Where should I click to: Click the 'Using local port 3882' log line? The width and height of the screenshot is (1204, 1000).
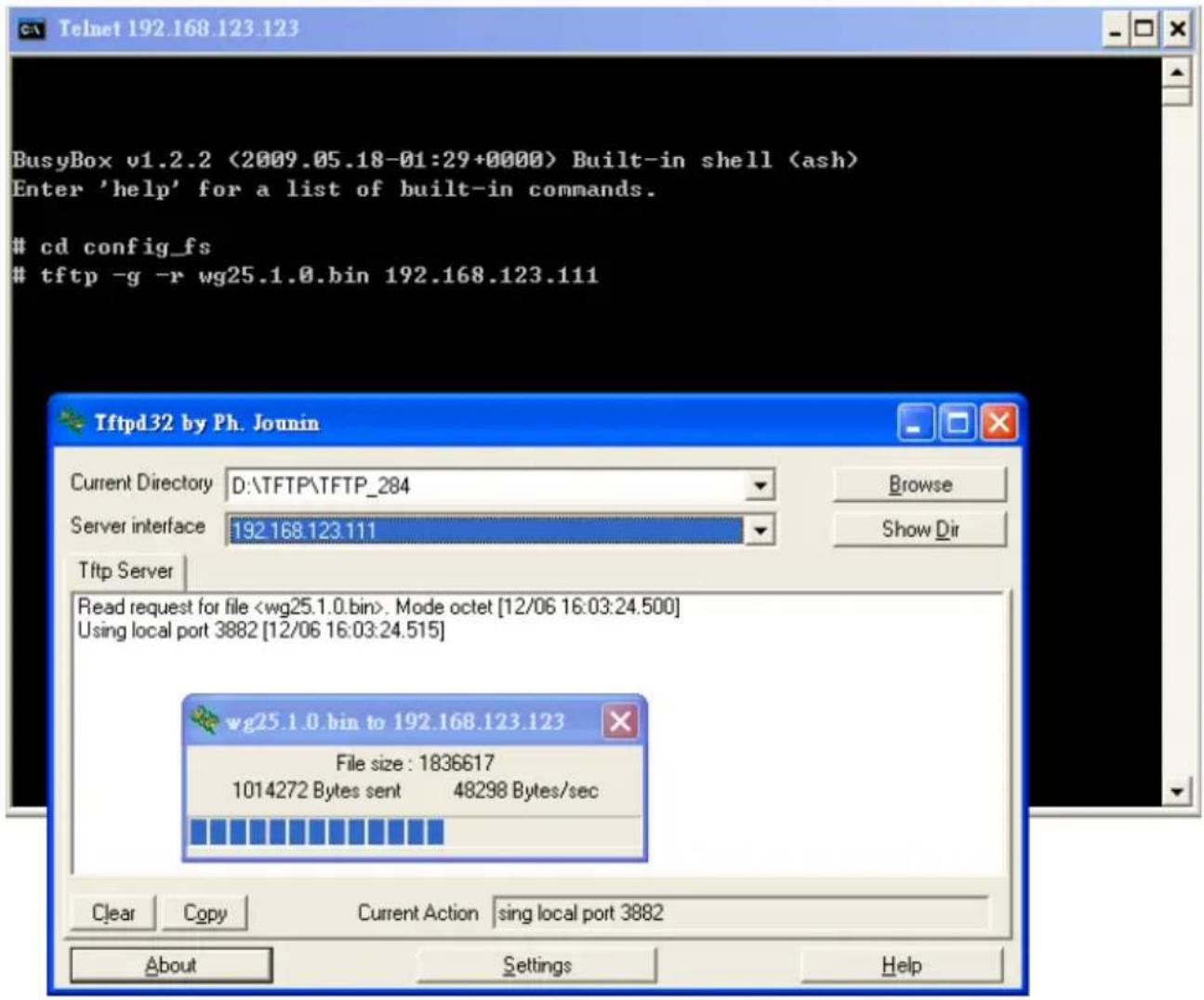[x=261, y=630]
